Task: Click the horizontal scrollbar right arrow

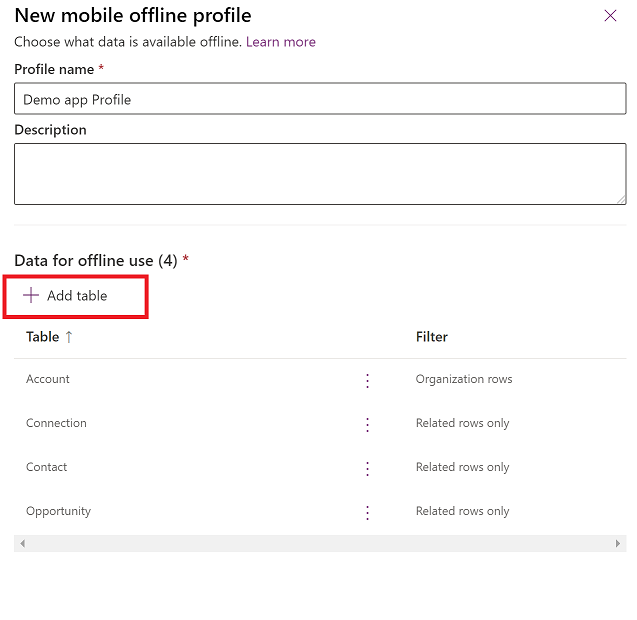Action: (619, 543)
